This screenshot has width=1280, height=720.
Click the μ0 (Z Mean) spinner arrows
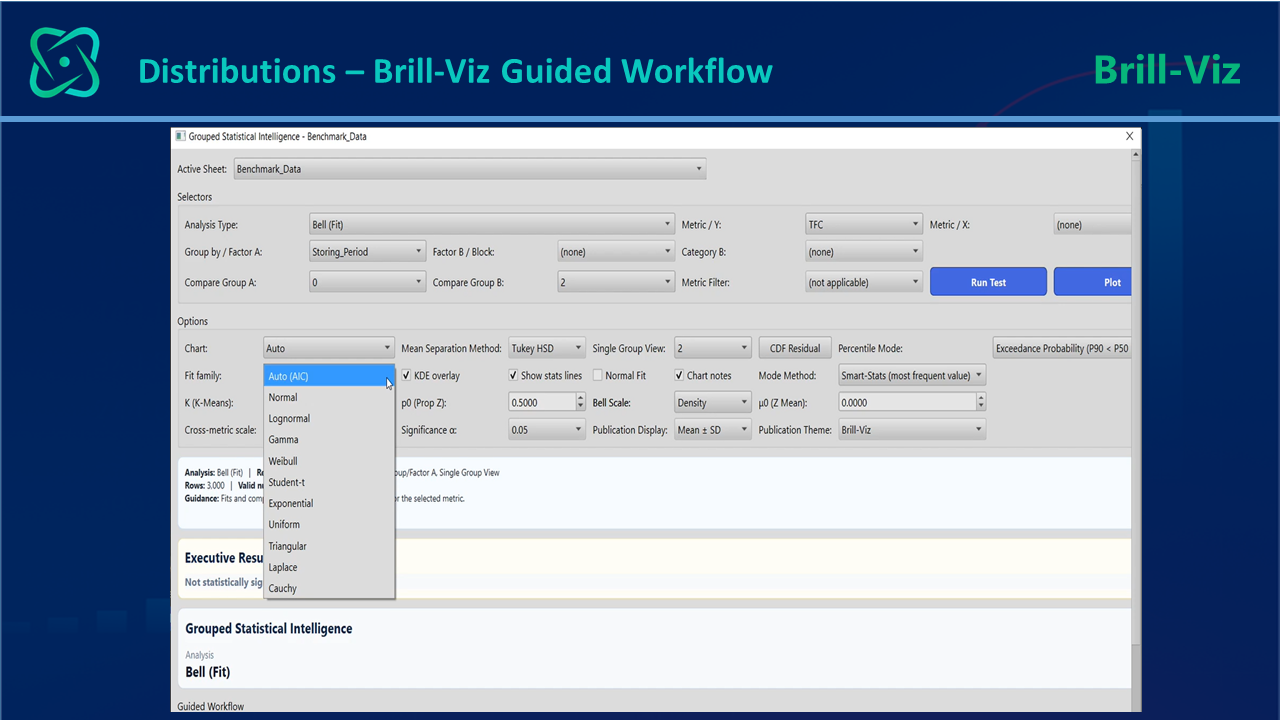tap(980, 402)
